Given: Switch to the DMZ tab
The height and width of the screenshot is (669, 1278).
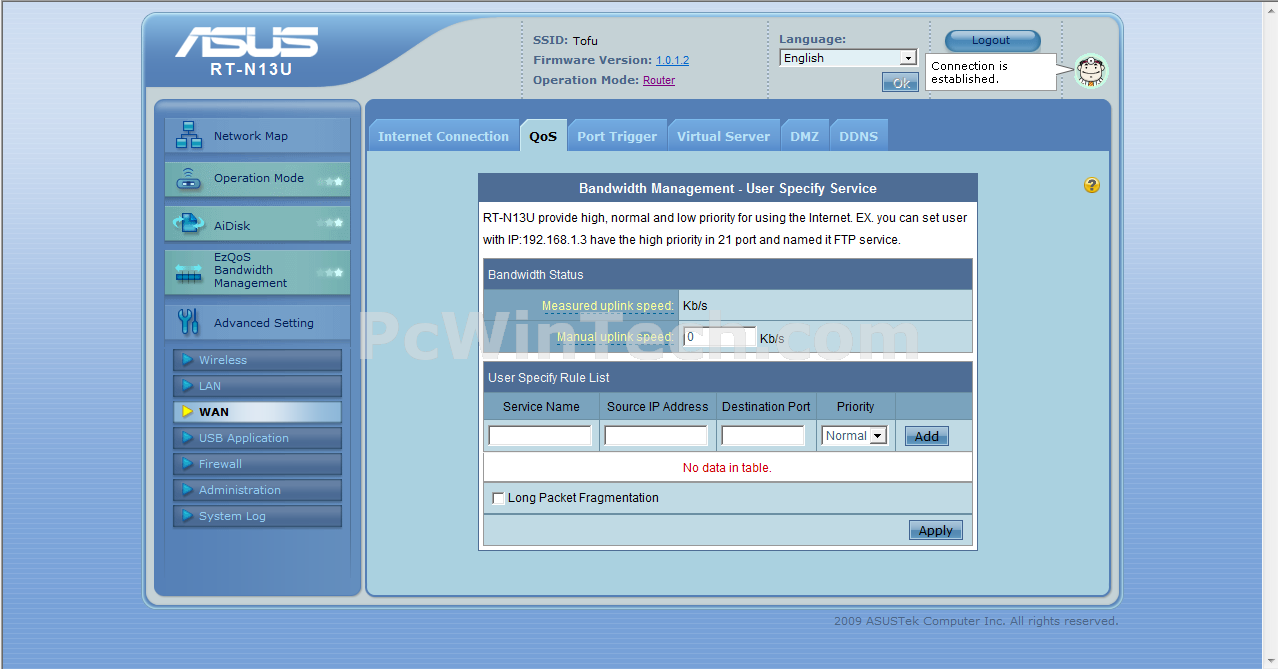Looking at the screenshot, I should pyautogui.click(x=804, y=136).
